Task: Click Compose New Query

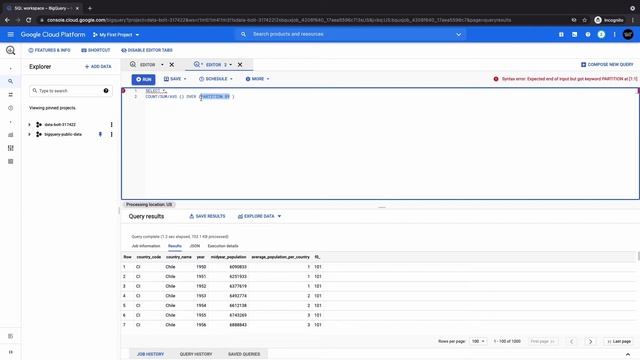Action: (607, 64)
